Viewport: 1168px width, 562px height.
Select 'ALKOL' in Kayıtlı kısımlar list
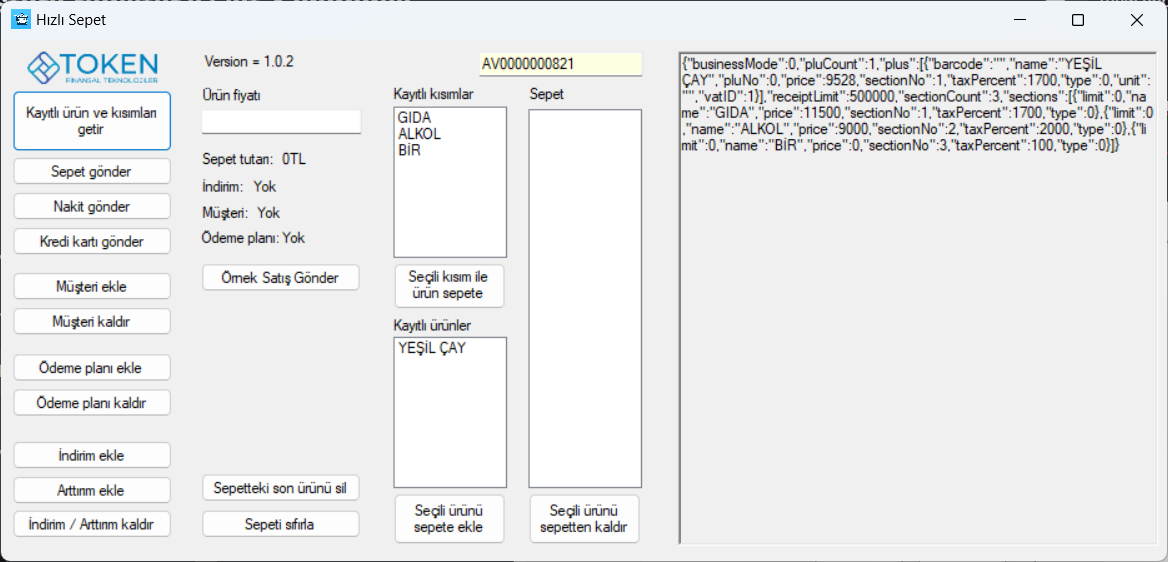point(419,134)
